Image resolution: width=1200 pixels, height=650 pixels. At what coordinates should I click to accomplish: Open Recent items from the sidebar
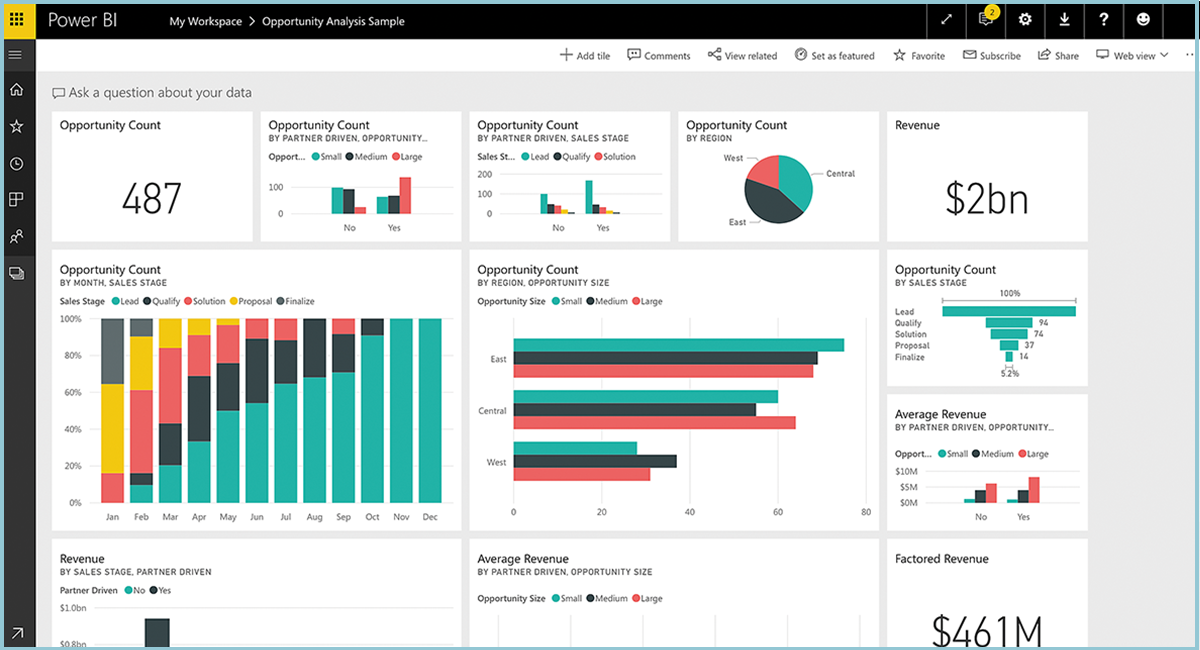point(16,162)
